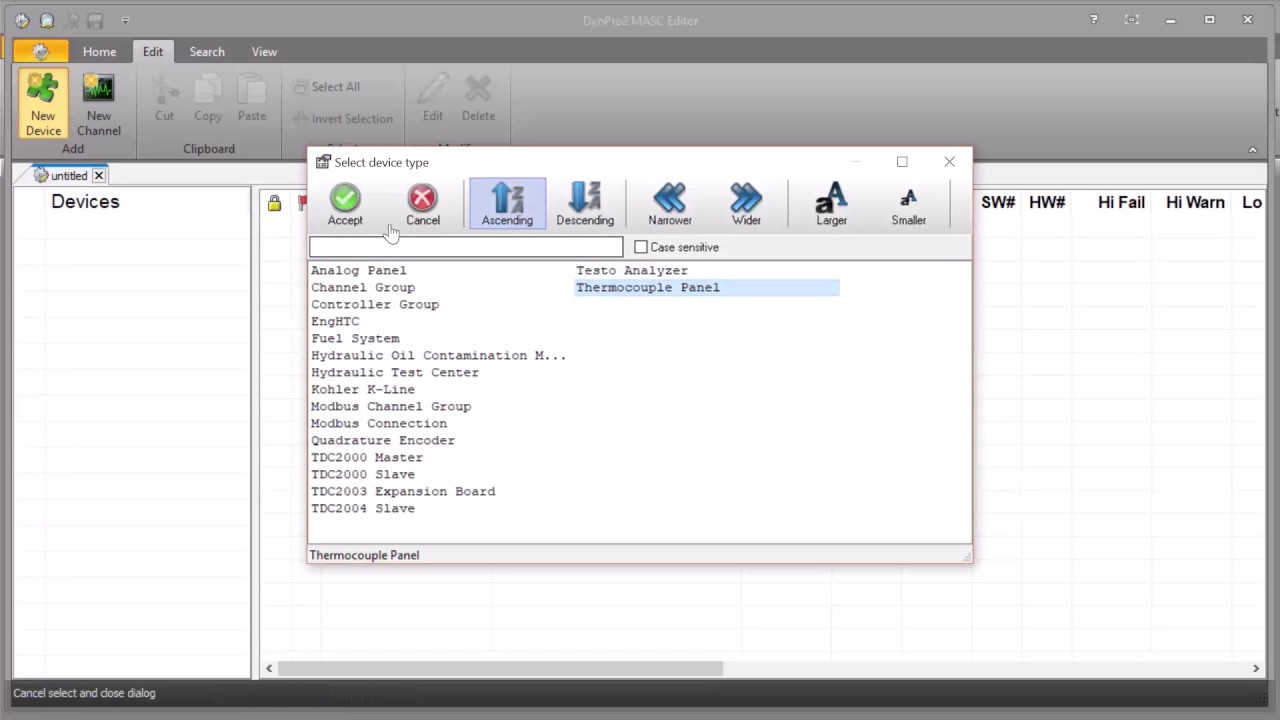This screenshot has height=720, width=1280.
Task: Select Thermocouple Panel highlighted entry
Action: tap(707, 287)
